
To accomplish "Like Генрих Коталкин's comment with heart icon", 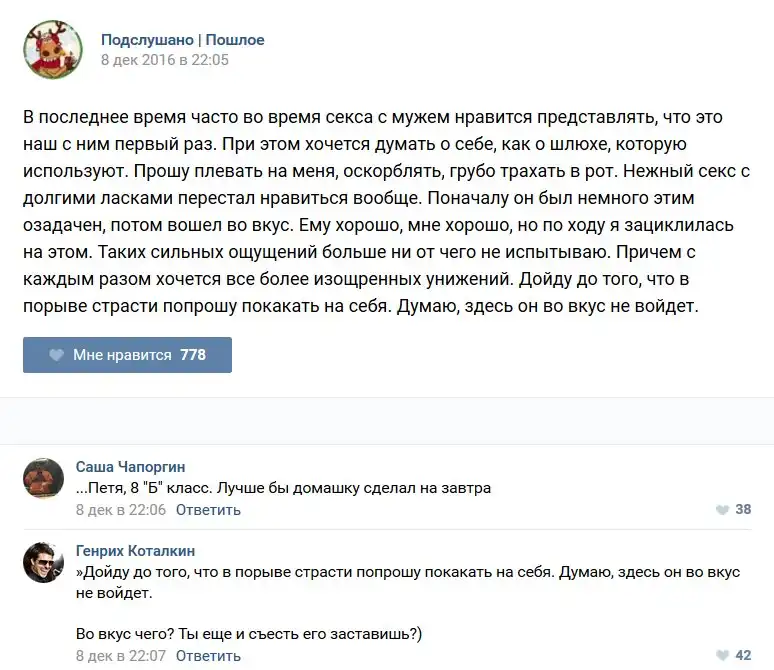I will pos(722,656).
